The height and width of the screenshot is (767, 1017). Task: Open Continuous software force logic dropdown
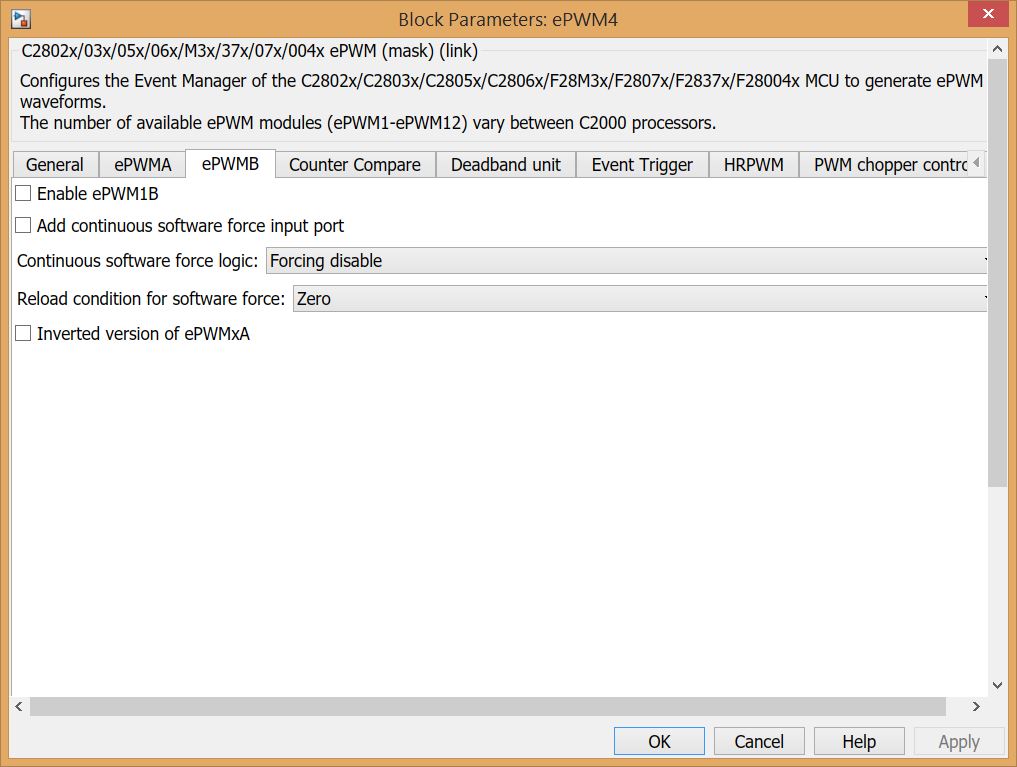coord(627,261)
